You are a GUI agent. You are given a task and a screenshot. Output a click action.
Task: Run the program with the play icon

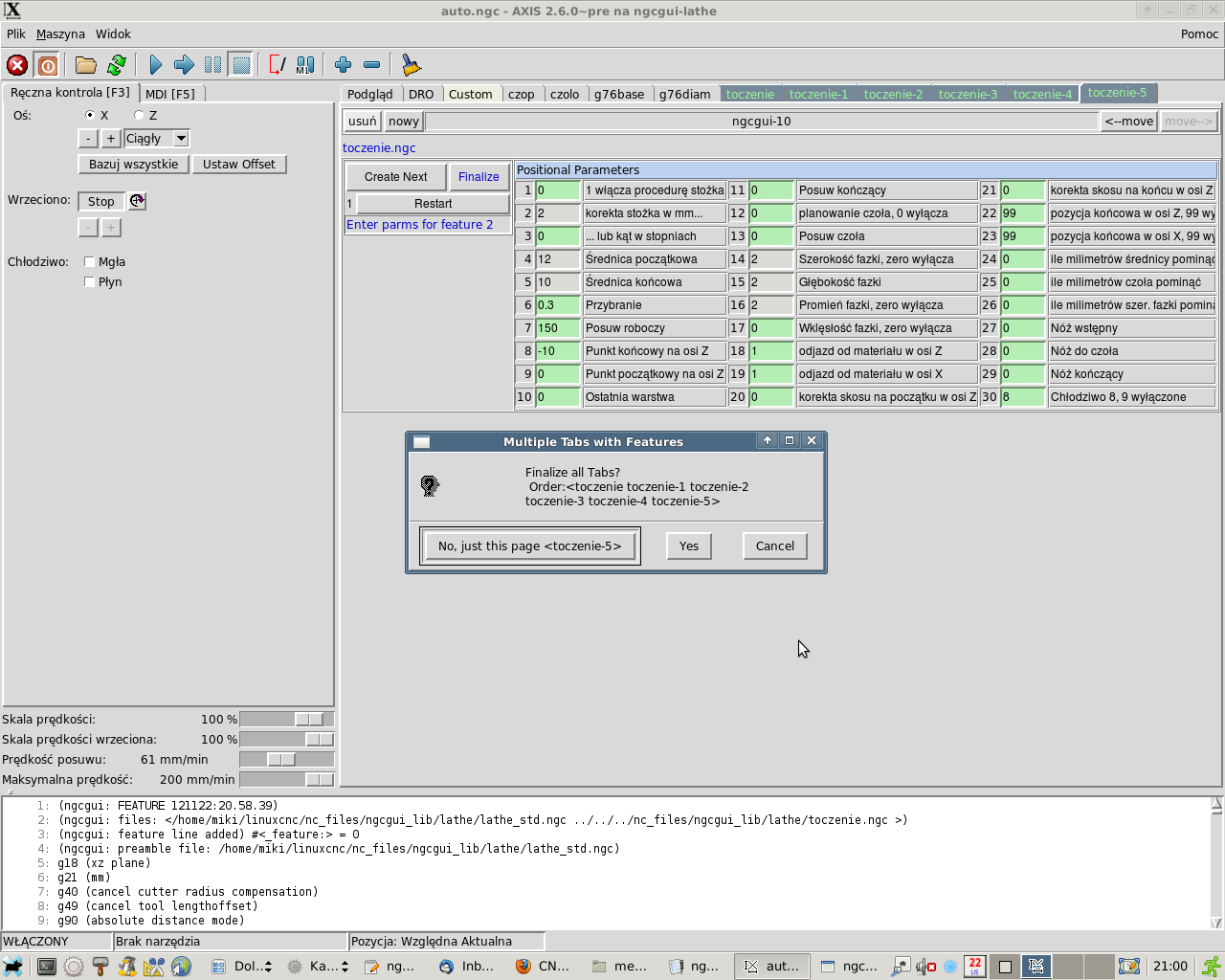coord(155,65)
